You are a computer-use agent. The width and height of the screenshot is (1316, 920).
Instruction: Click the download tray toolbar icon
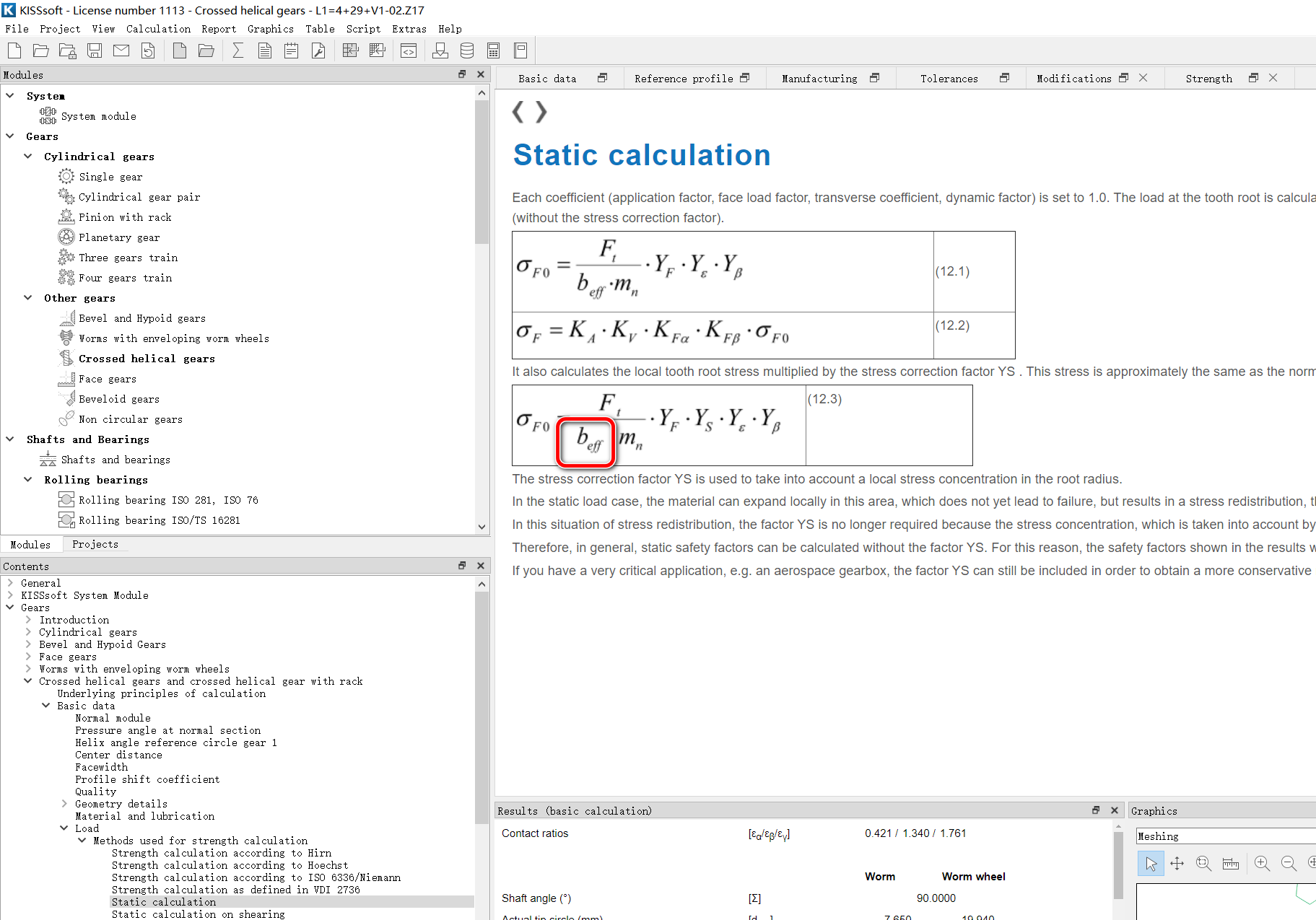click(x=440, y=51)
